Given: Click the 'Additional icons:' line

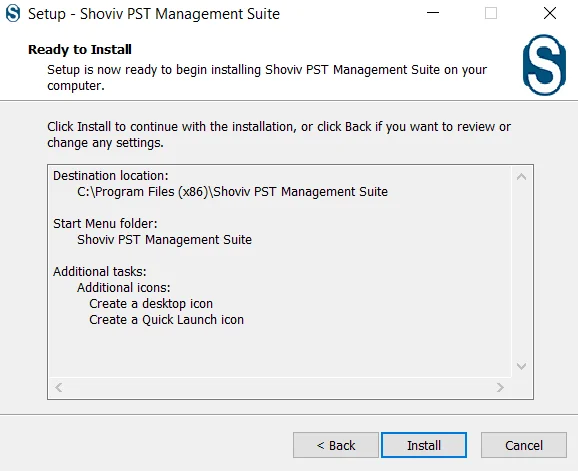Looking at the screenshot, I should coord(123,288).
